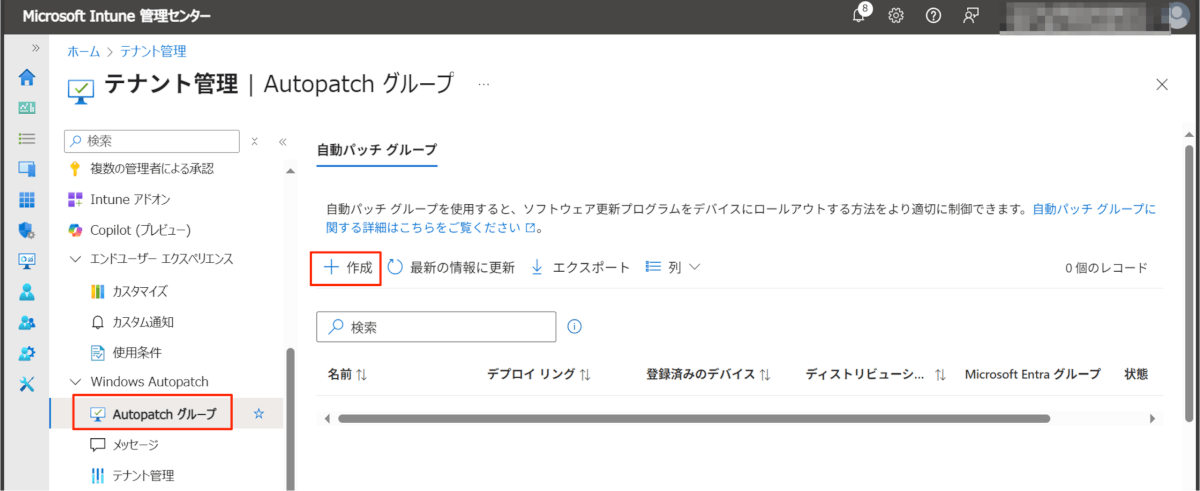Viewport: 1200px width, 491px height.
Task: Click the エクスポート button
Action: tap(580, 267)
